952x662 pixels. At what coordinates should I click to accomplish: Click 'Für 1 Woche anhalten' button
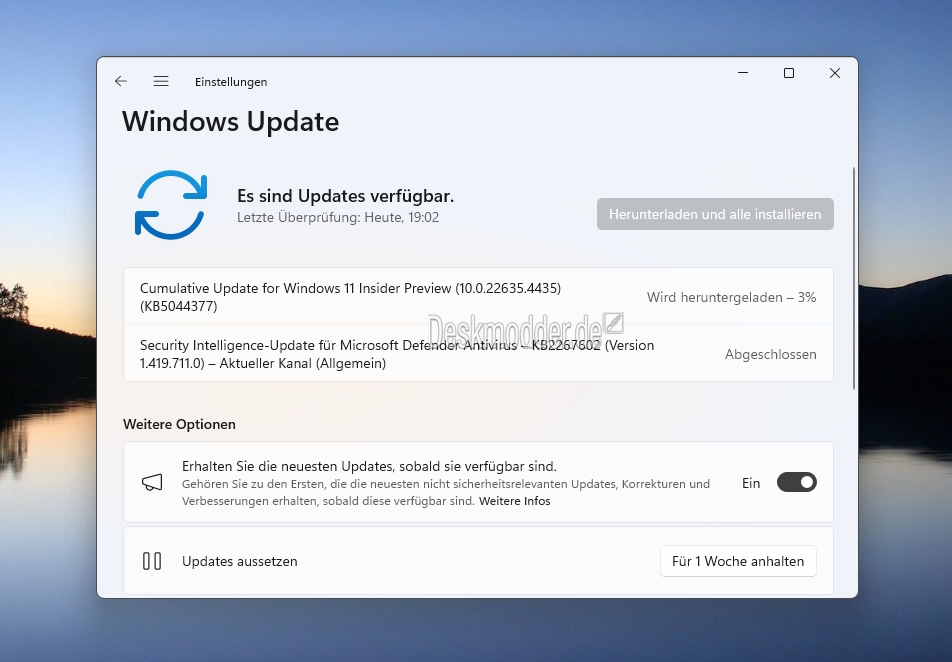pos(738,561)
